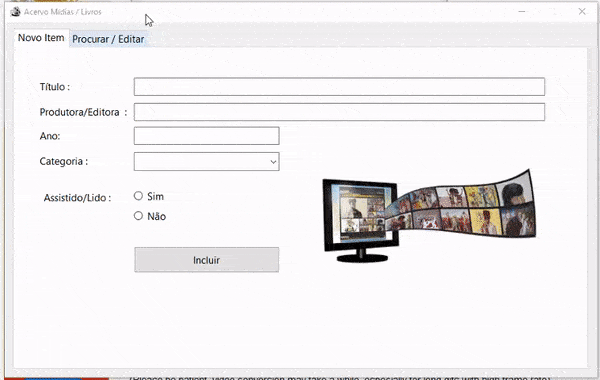This screenshot has height=380, width=600.
Task: Click the Produtora/Editora label
Action: tap(83, 112)
